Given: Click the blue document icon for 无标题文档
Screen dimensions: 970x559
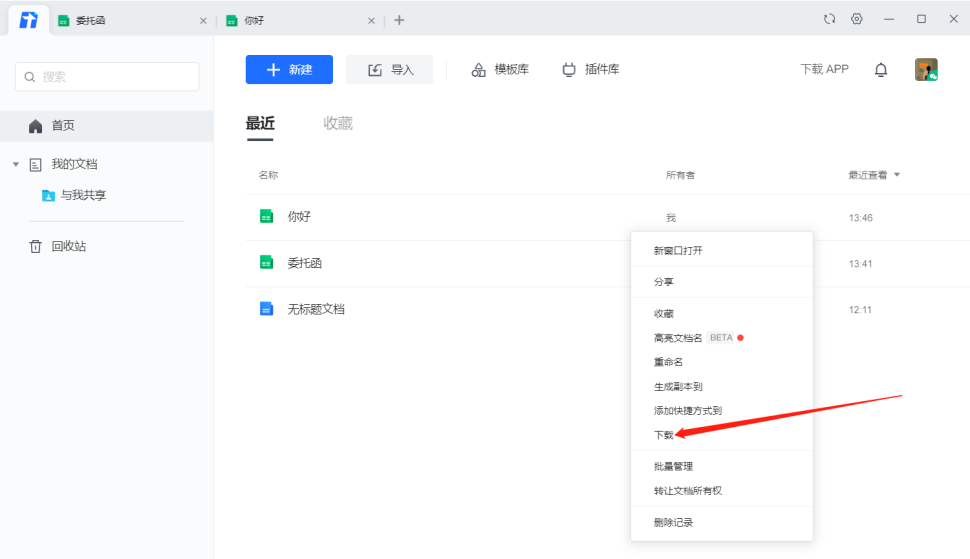Looking at the screenshot, I should tap(266, 309).
